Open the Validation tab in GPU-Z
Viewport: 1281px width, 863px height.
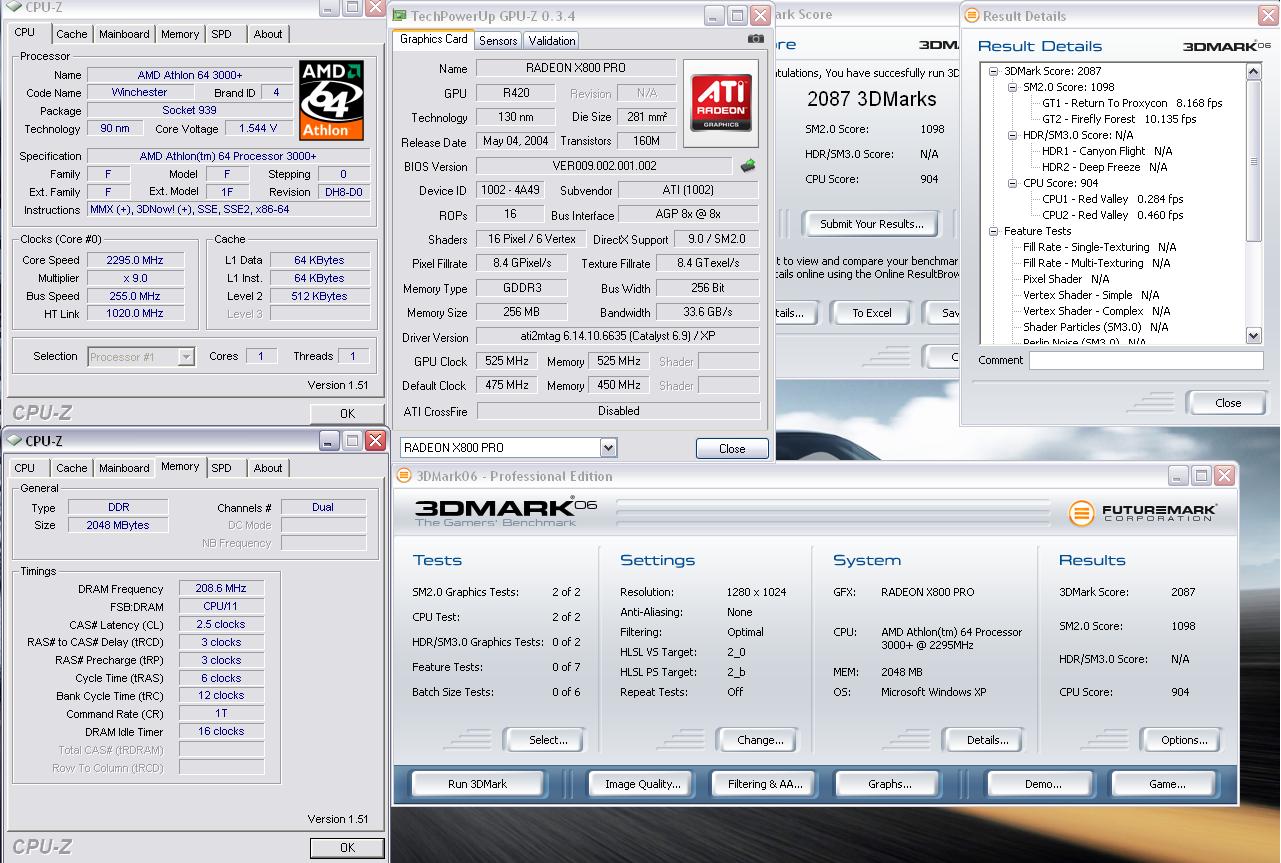pyautogui.click(x=552, y=41)
